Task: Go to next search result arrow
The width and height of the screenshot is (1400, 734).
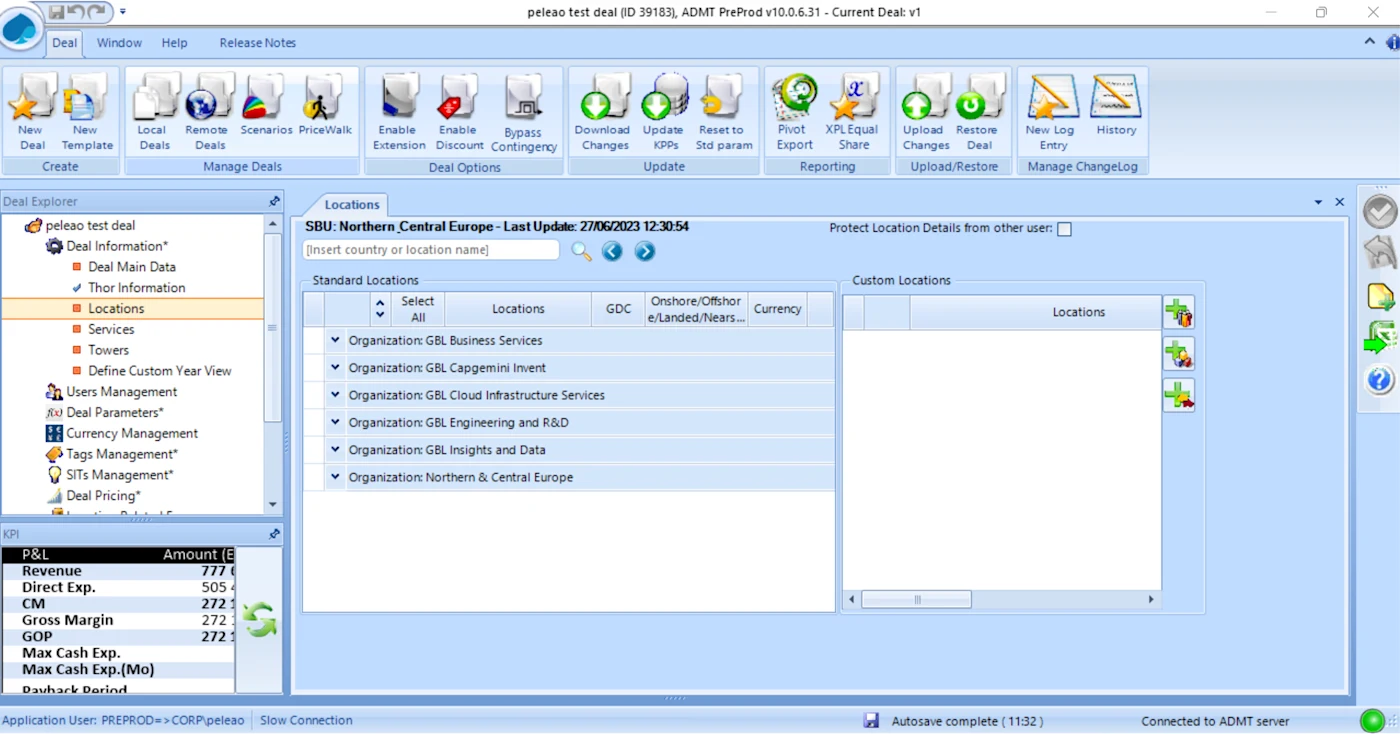Action: coord(645,251)
